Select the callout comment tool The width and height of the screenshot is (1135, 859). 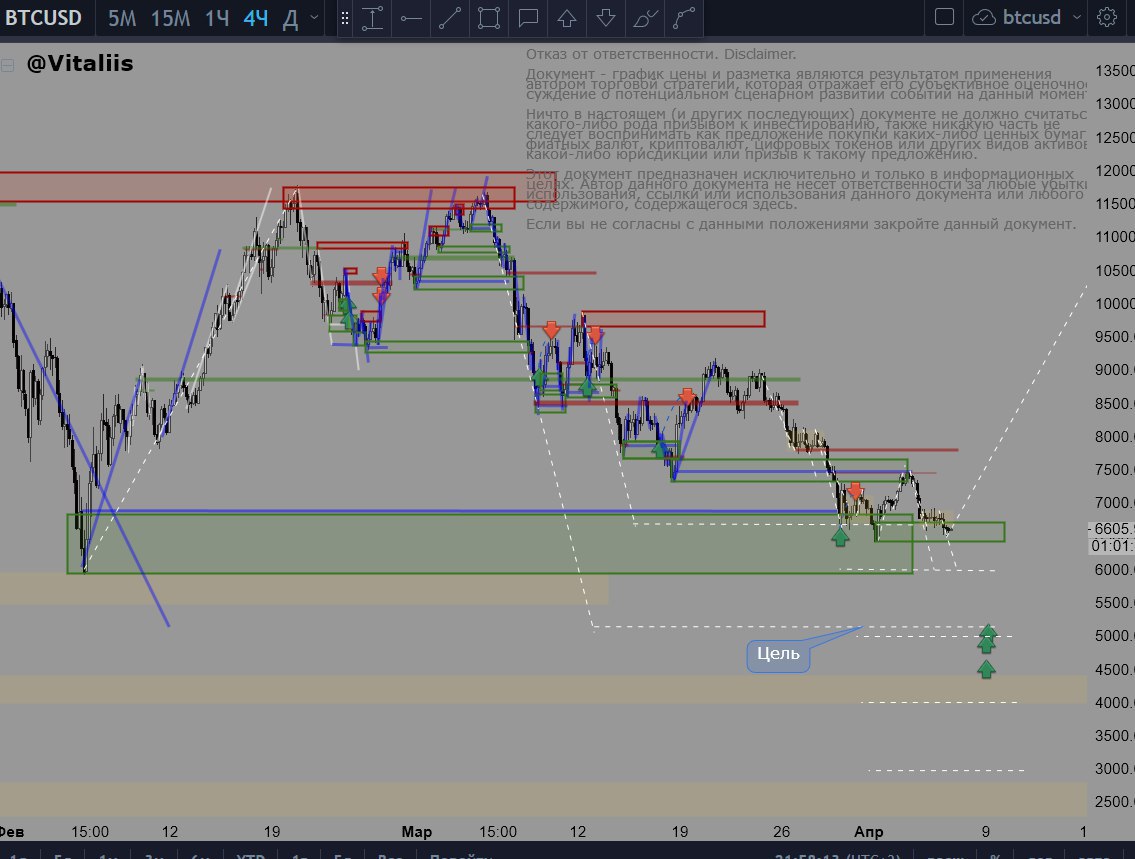pyautogui.click(x=528, y=18)
